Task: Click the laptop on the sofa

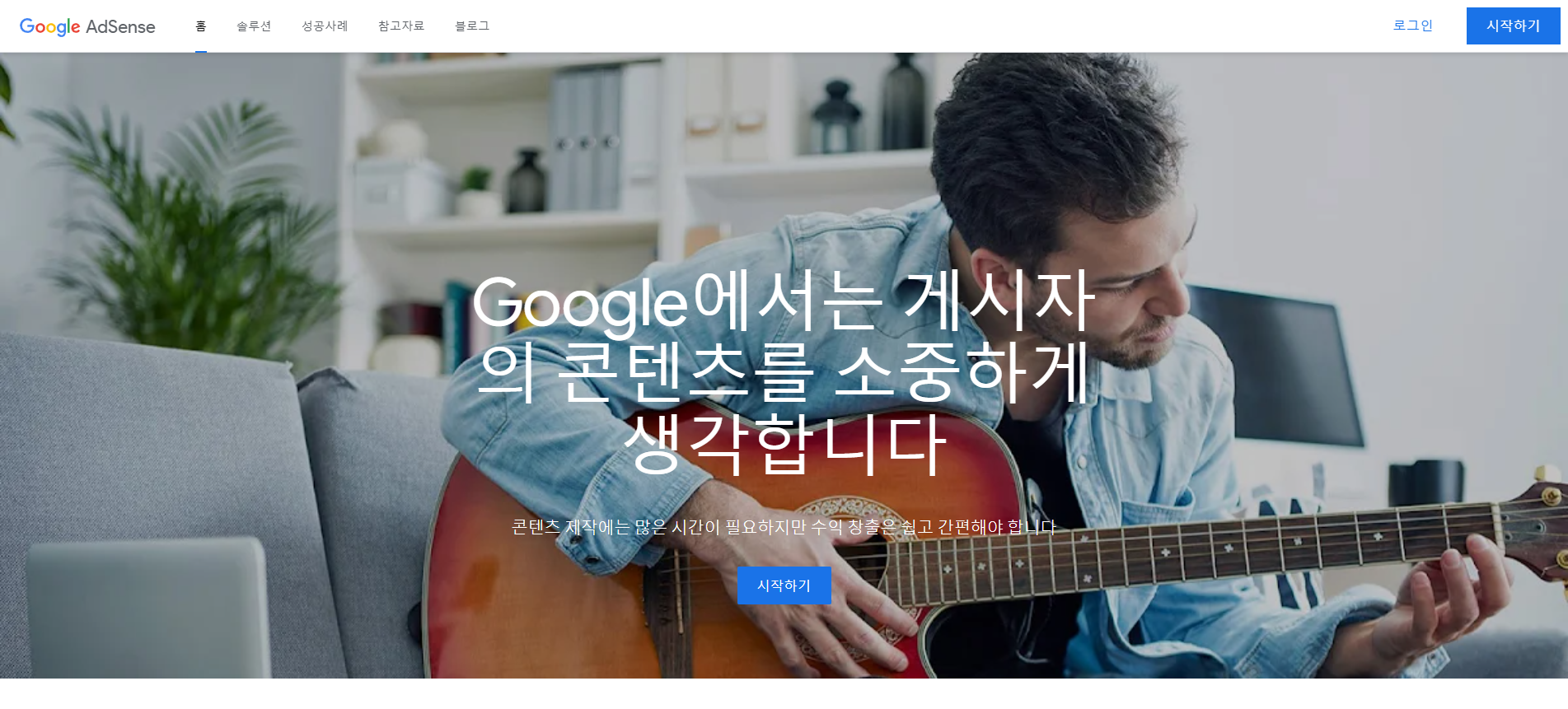Action: coord(148,608)
